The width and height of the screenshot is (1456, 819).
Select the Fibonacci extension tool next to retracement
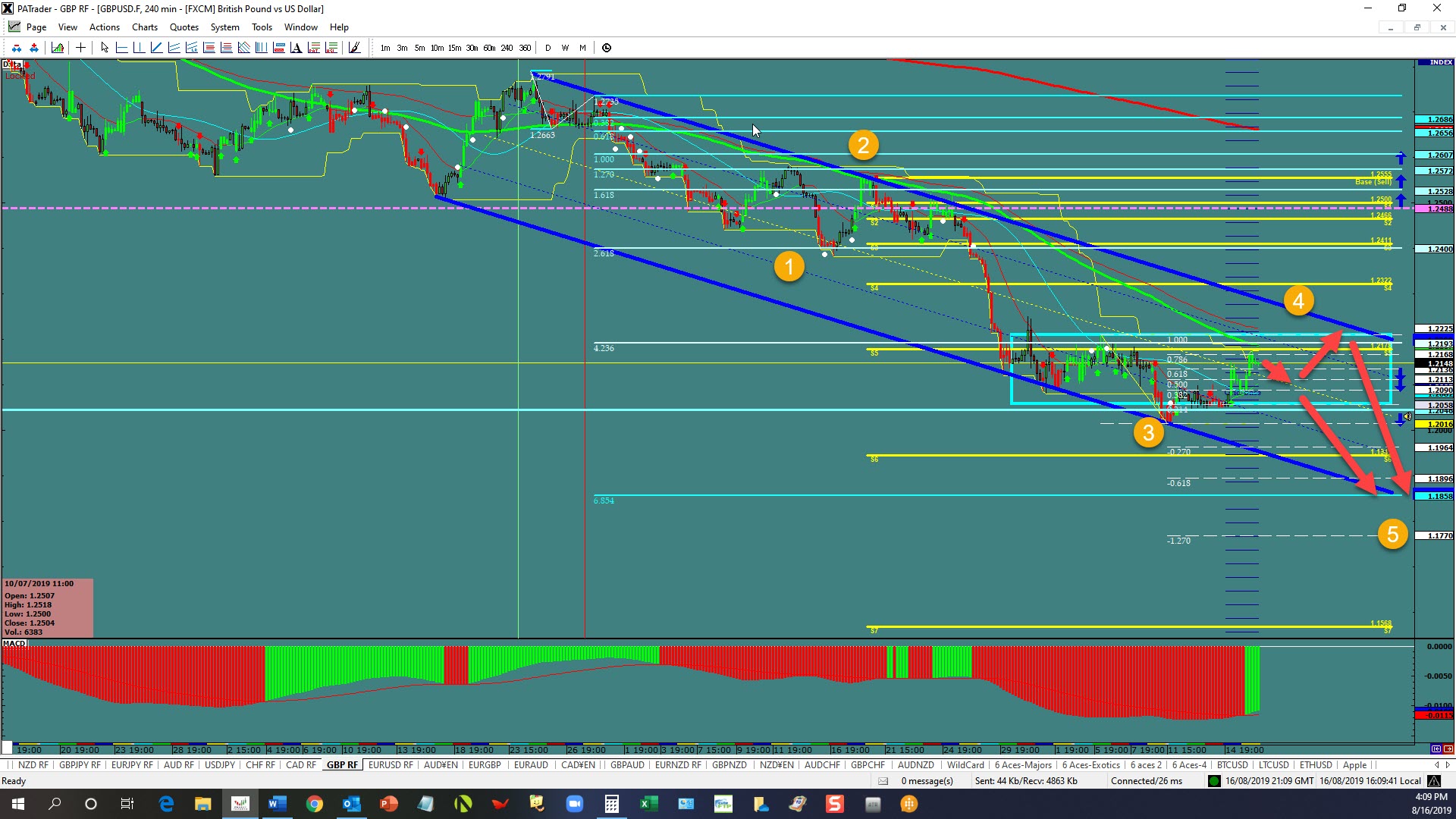[x=226, y=48]
